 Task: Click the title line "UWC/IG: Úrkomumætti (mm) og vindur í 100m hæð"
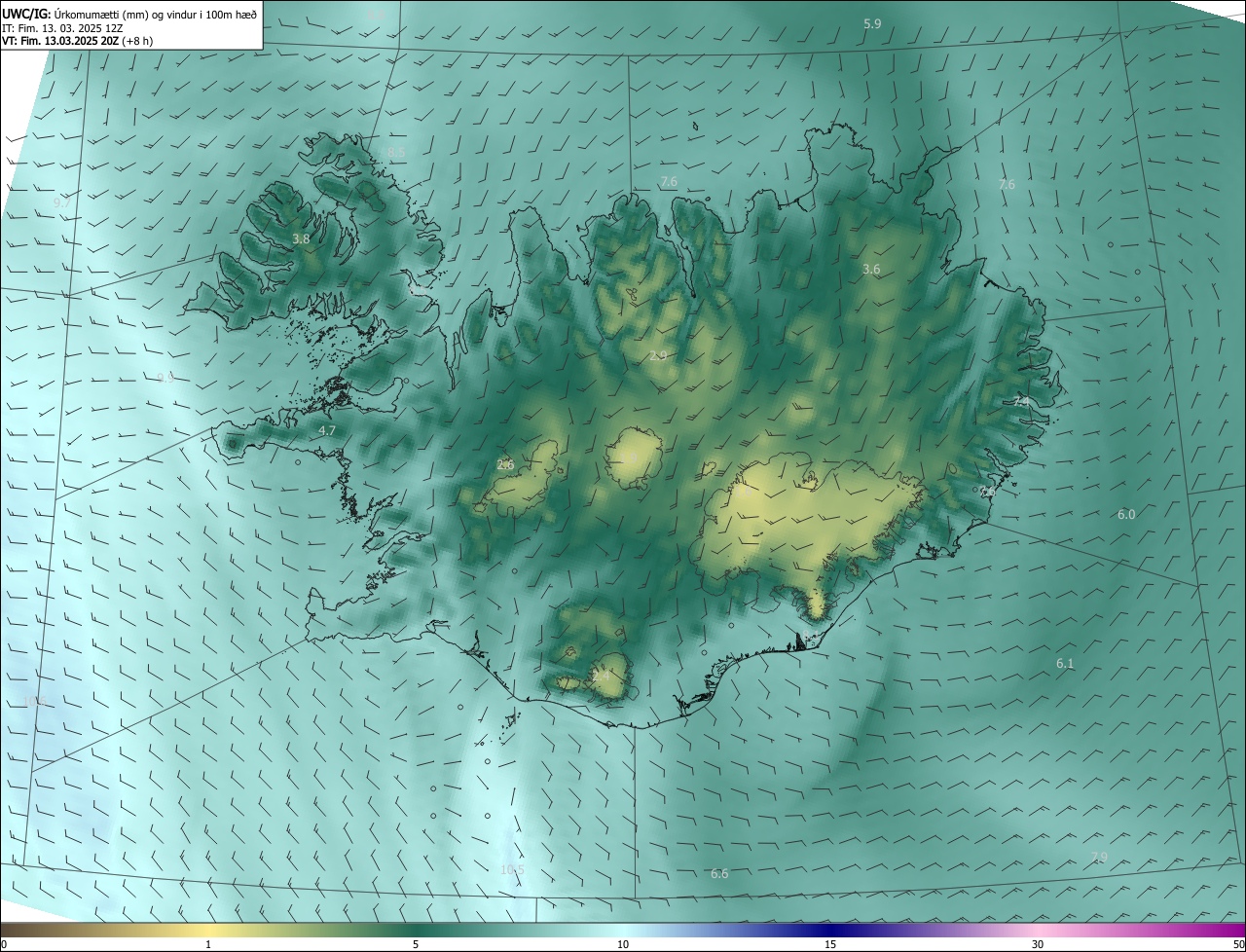tap(129, 13)
